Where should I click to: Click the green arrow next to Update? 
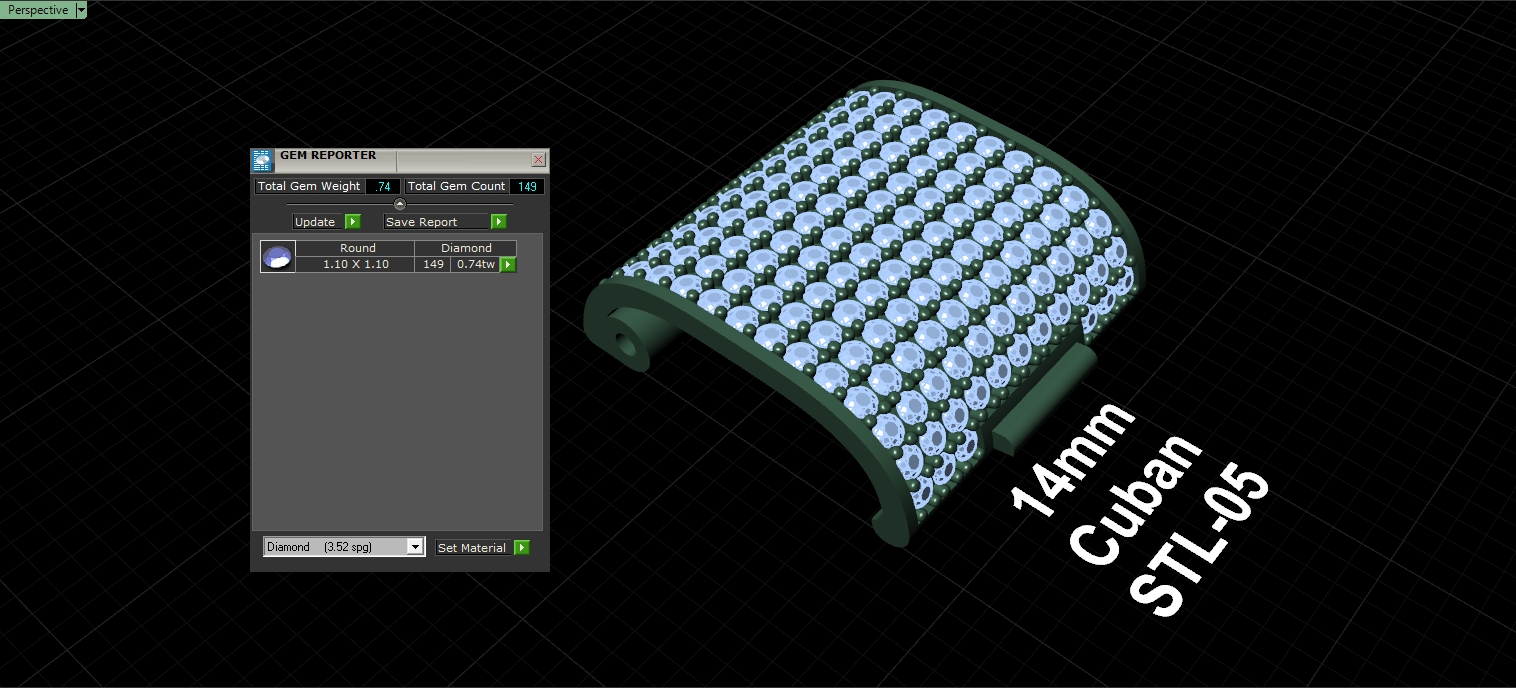353,222
